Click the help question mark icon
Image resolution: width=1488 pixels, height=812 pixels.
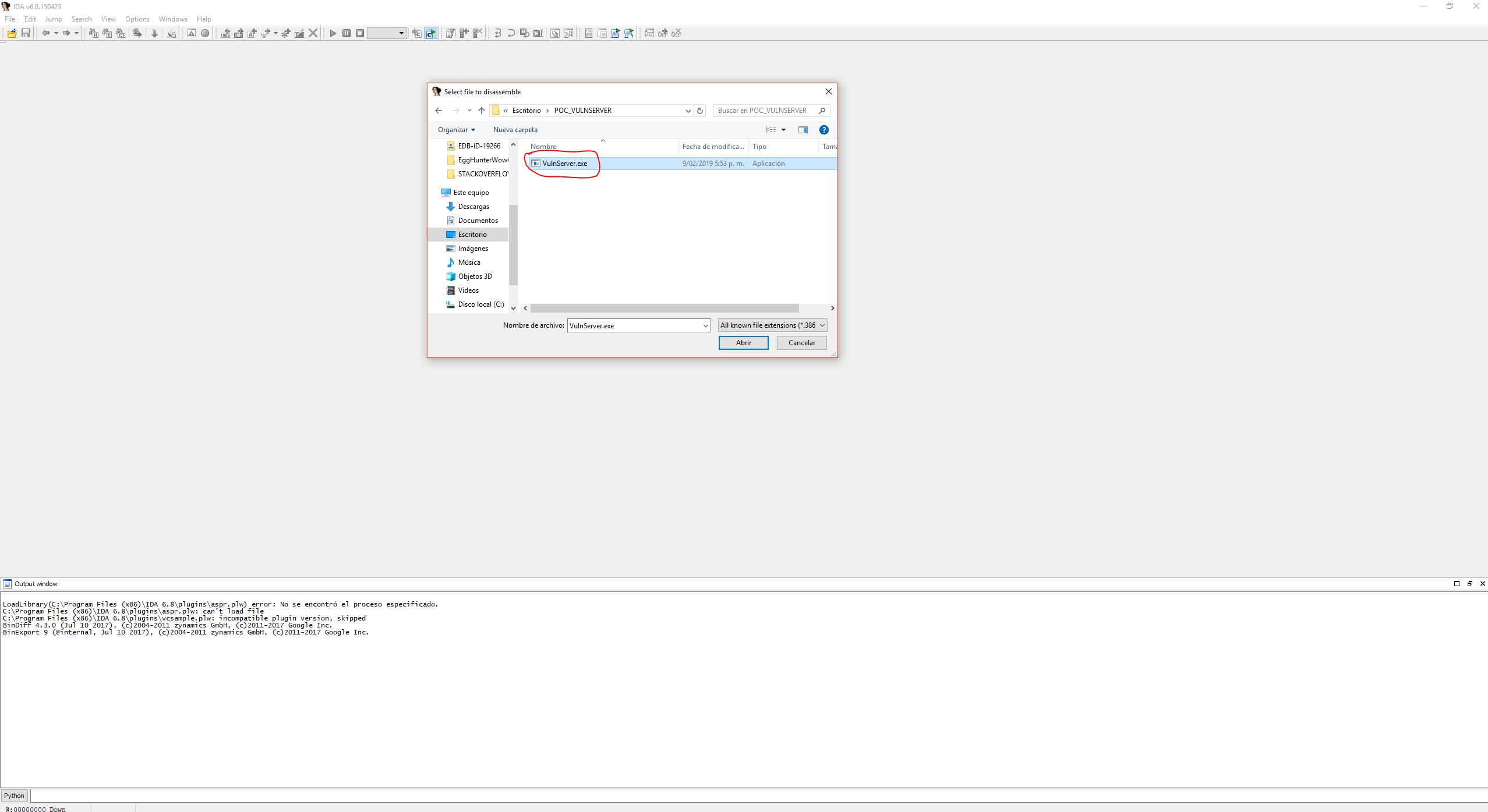pyautogui.click(x=823, y=130)
